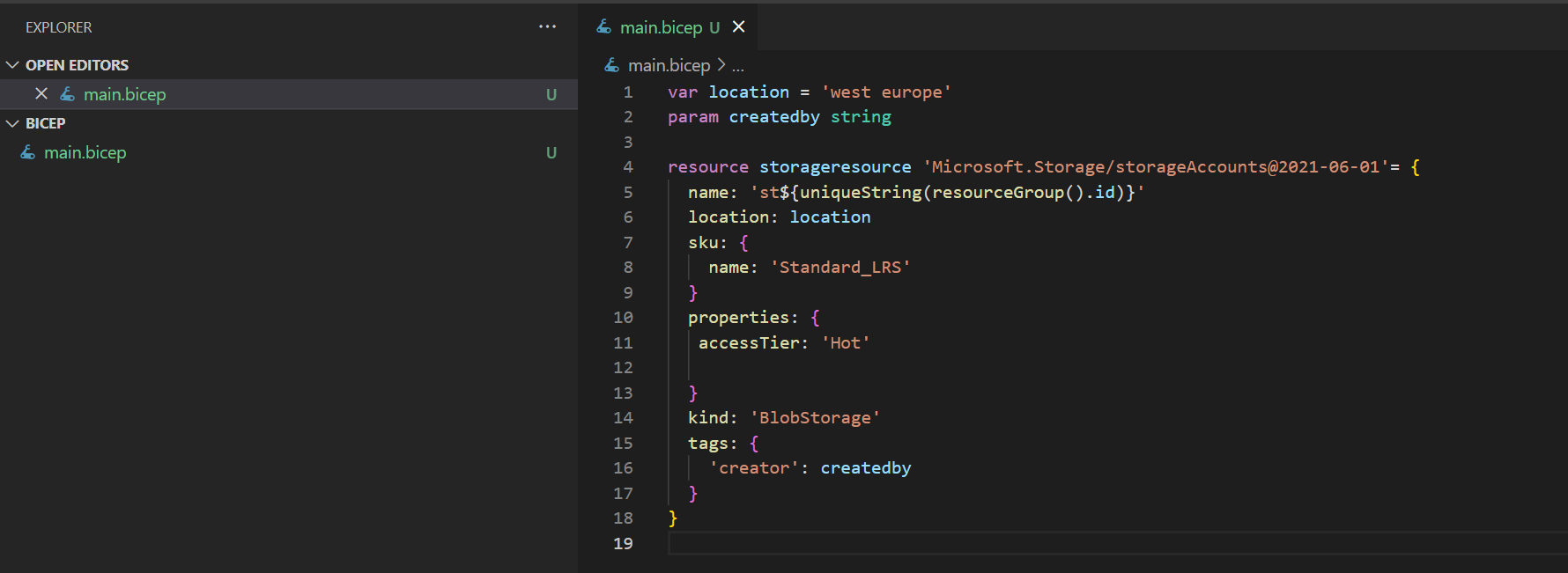Image resolution: width=1568 pixels, height=573 pixels.
Task: Close the main.bicep editor tab
Action: tap(738, 27)
